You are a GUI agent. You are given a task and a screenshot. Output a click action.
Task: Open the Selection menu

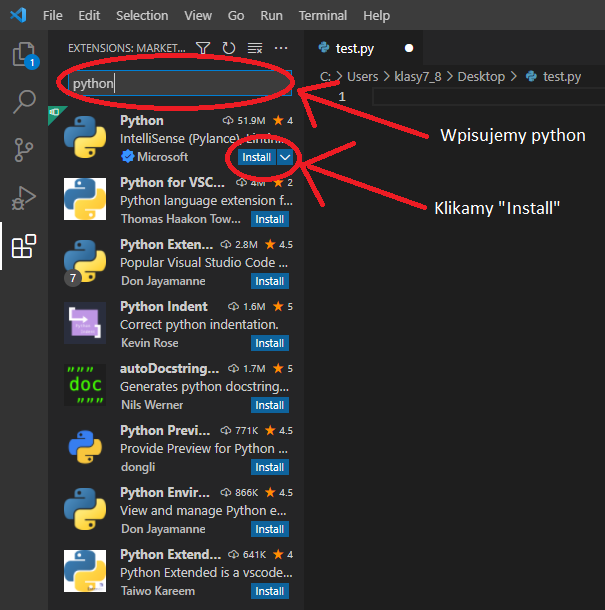142,16
